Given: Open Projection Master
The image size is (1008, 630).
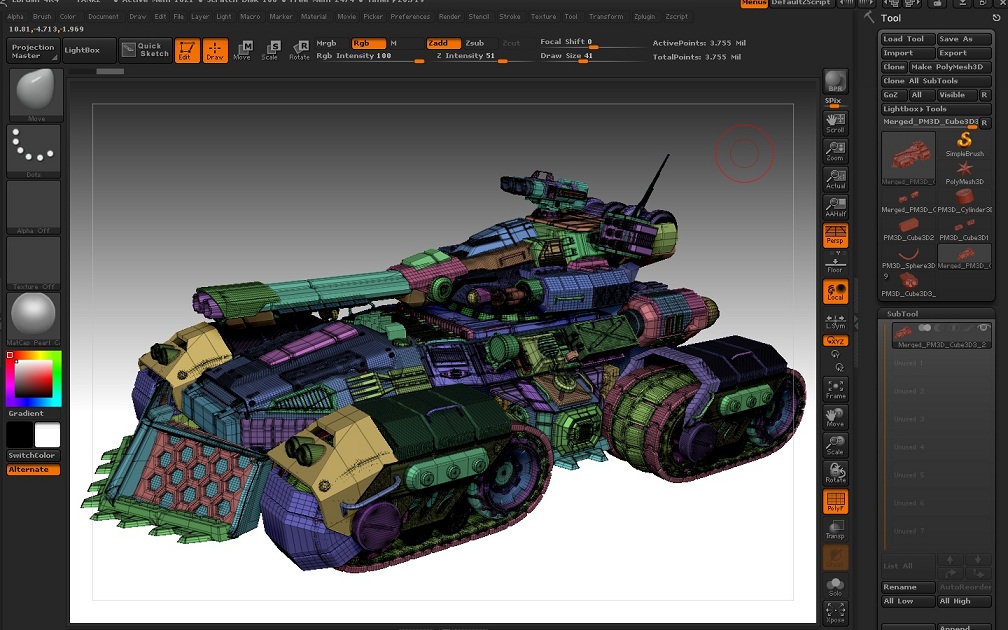Looking at the screenshot, I should pyautogui.click(x=33, y=51).
